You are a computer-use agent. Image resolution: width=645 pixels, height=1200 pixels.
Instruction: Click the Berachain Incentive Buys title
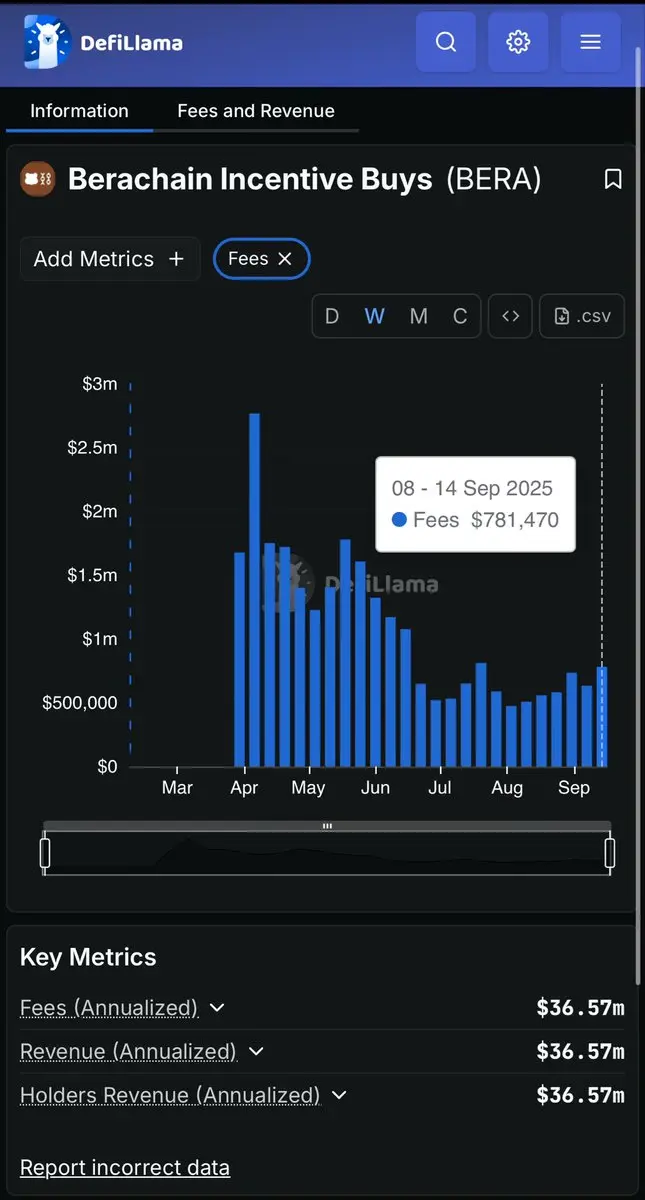coord(250,179)
